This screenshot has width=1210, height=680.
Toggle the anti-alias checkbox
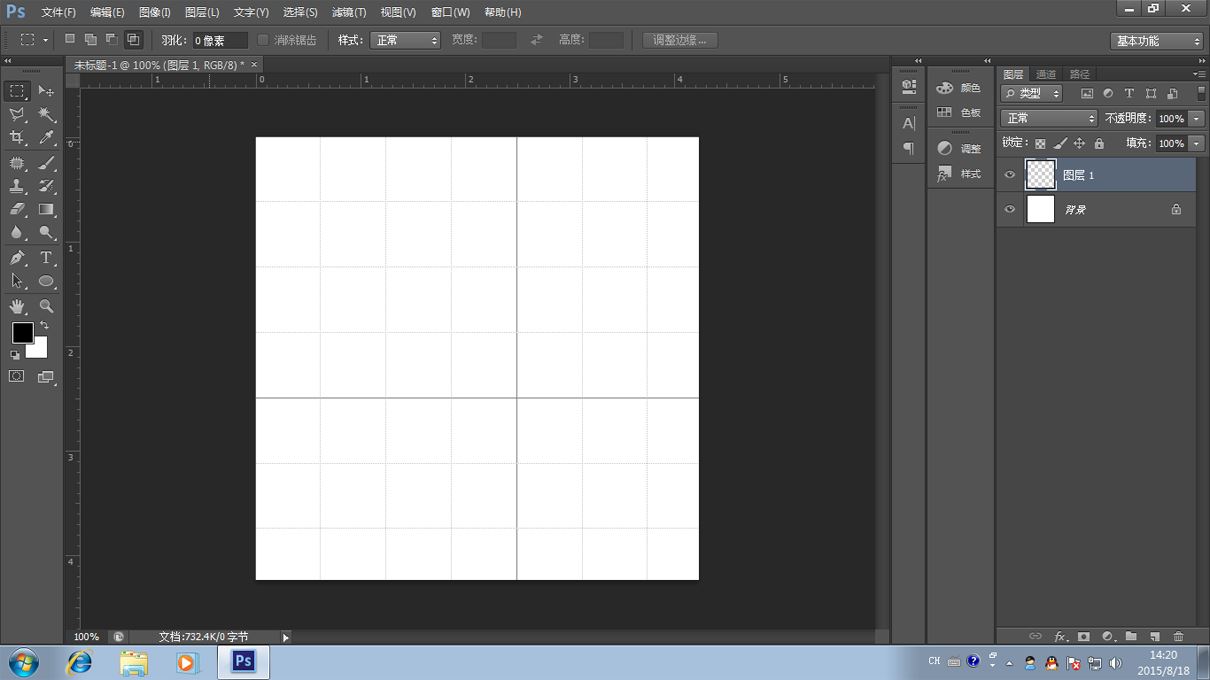pyautogui.click(x=263, y=40)
